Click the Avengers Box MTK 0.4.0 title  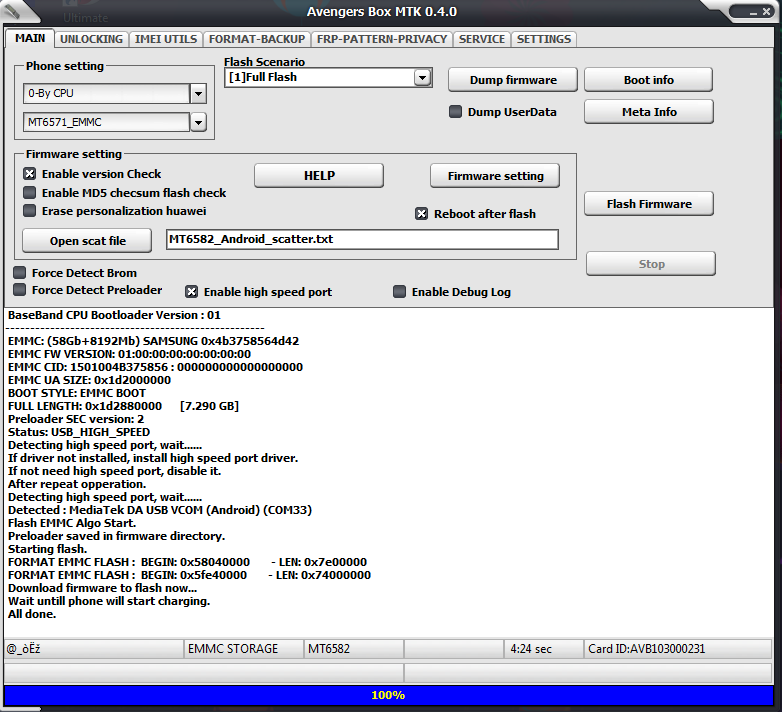[382, 11]
